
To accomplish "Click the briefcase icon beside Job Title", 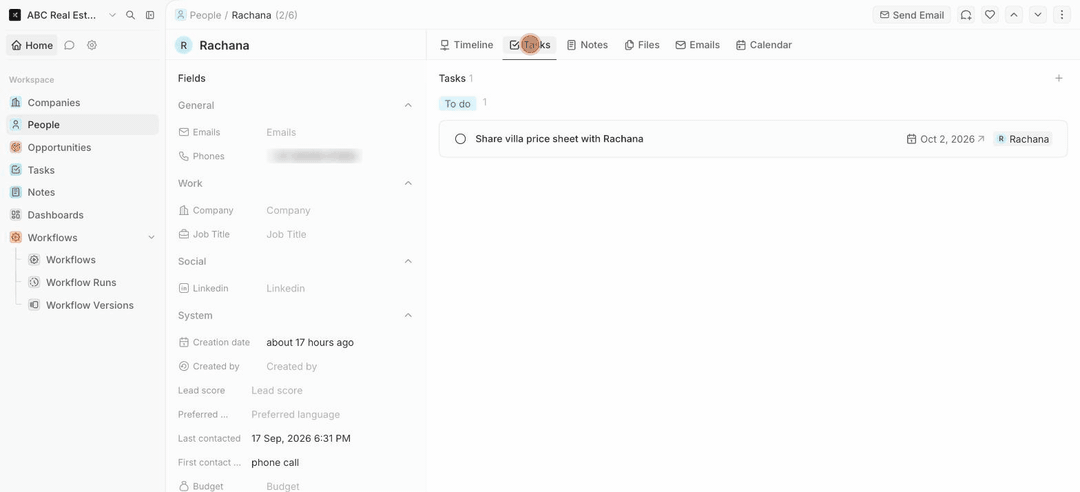I will pyautogui.click(x=183, y=234).
